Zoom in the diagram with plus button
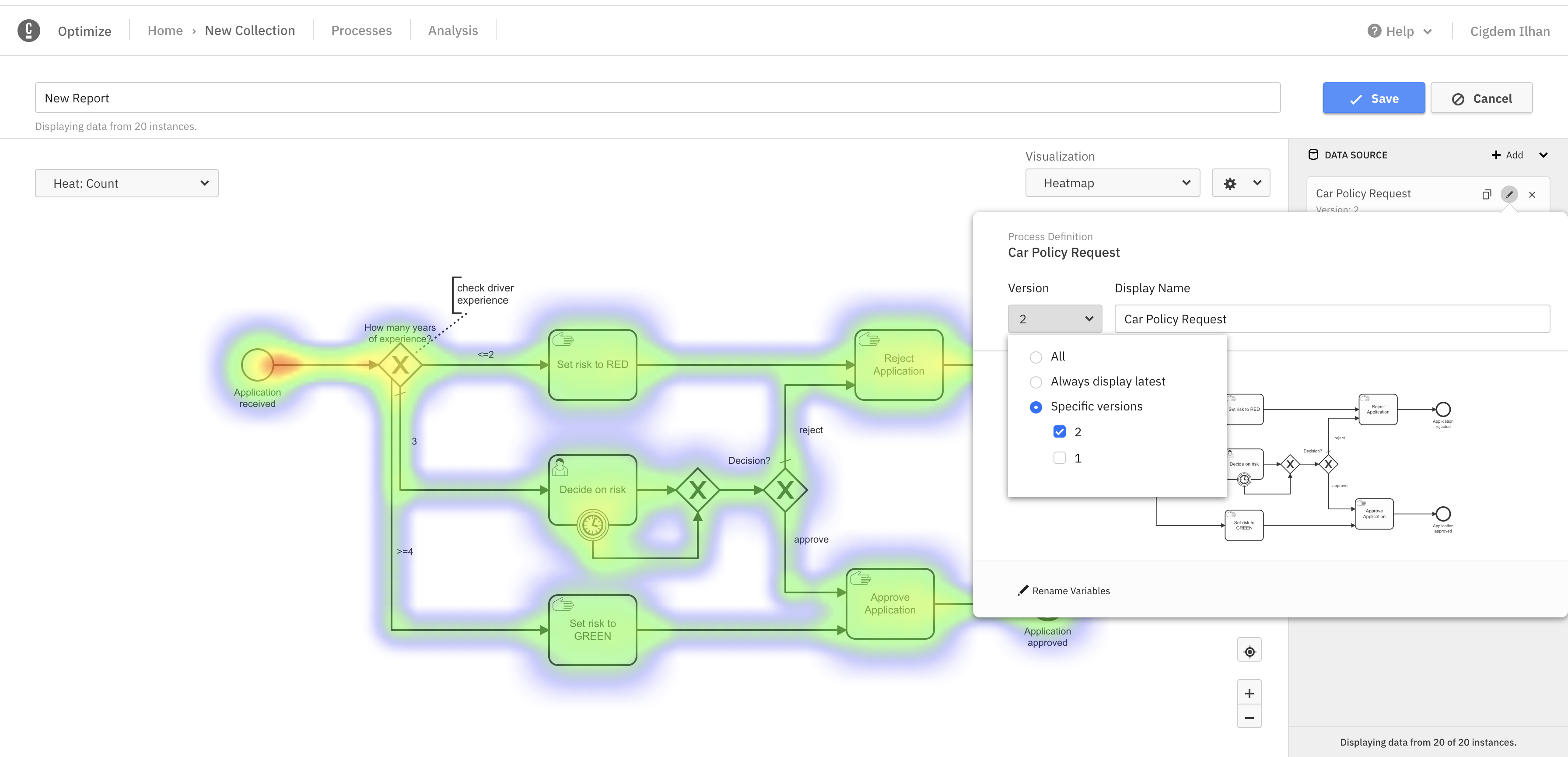Screen dimensions: 1568x757 coord(1249,692)
